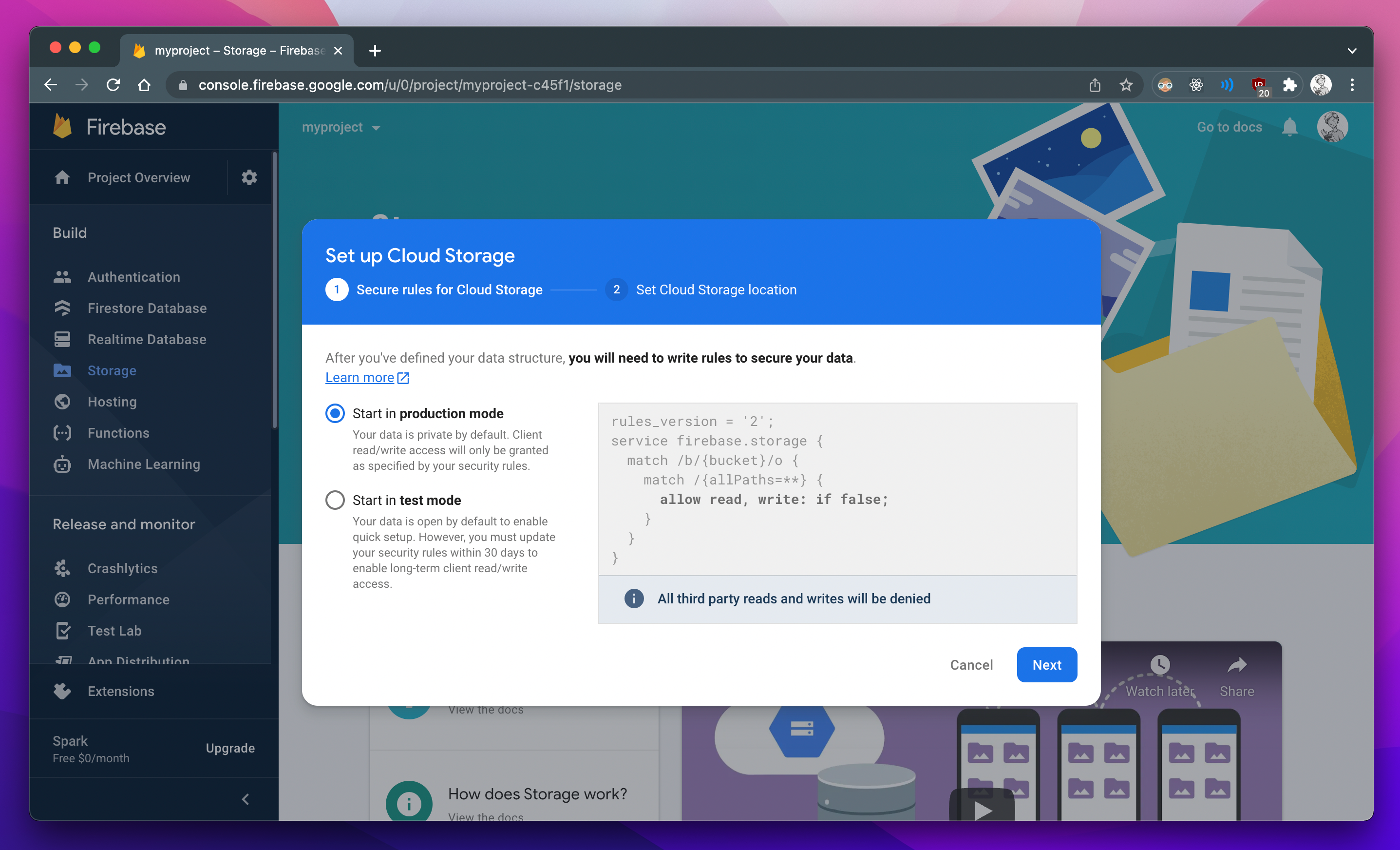Click the Extensions icon in sidebar
The height and width of the screenshot is (850, 1400).
62,691
